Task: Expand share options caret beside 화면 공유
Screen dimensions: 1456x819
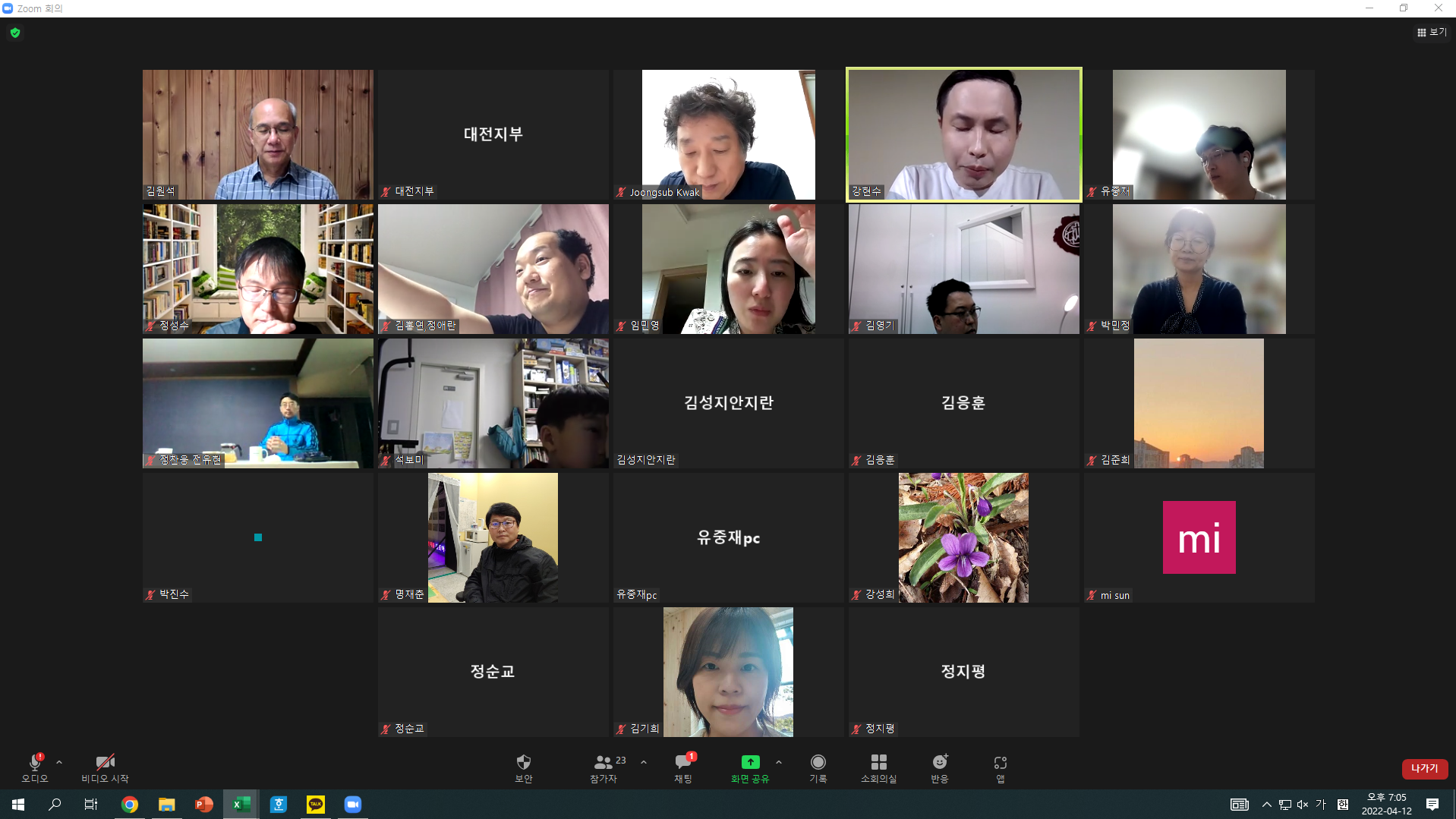Action: pyautogui.click(x=779, y=762)
